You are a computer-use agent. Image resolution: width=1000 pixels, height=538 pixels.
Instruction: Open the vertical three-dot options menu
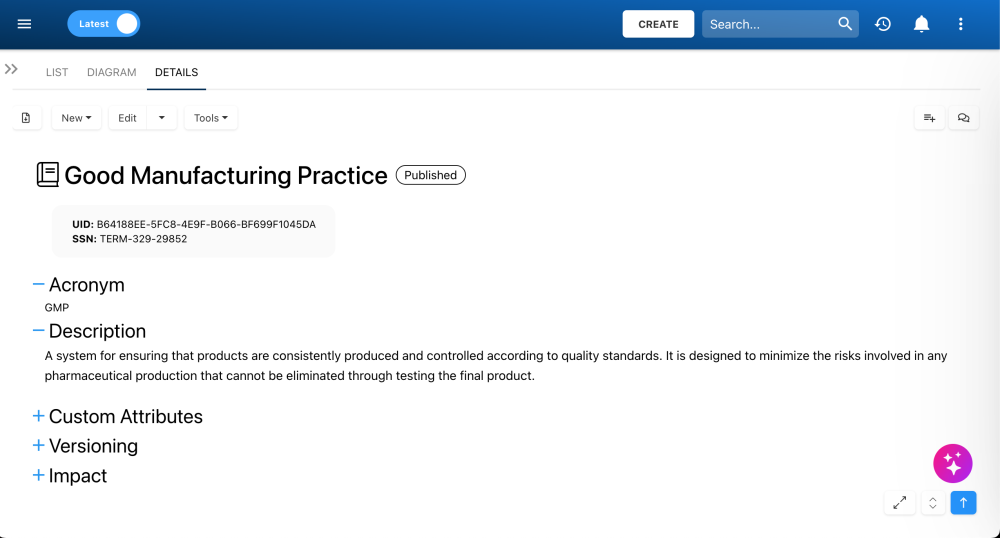coord(961,24)
